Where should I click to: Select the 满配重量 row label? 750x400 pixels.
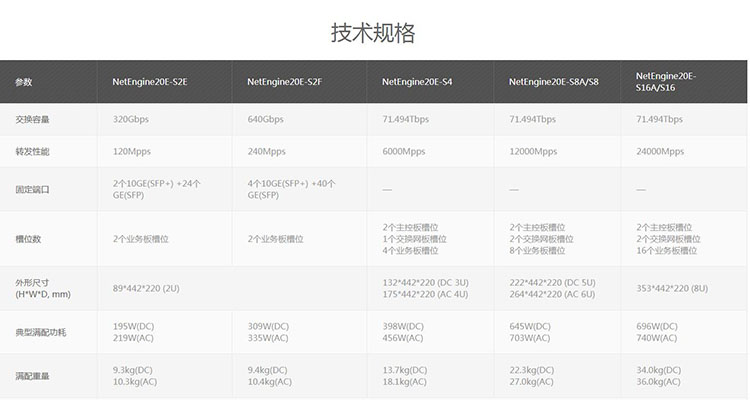[x=32, y=376]
